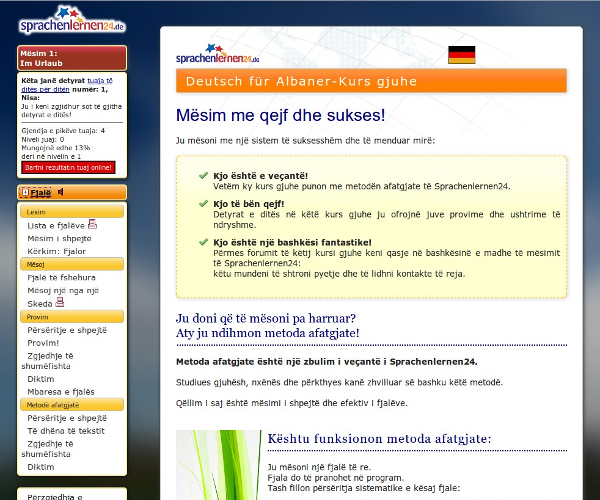Expand the Metodë afatgjatë section header
Screen dimensions: 600x500
pyautogui.click(x=72, y=405)
